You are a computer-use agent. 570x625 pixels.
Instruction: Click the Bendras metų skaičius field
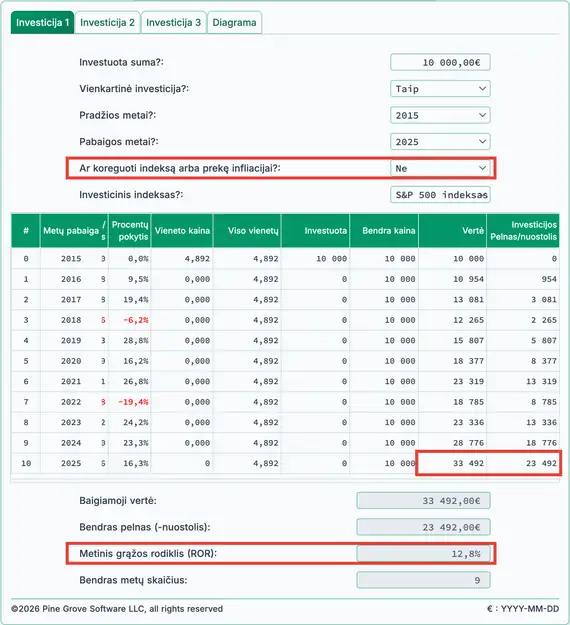[423, 580]
